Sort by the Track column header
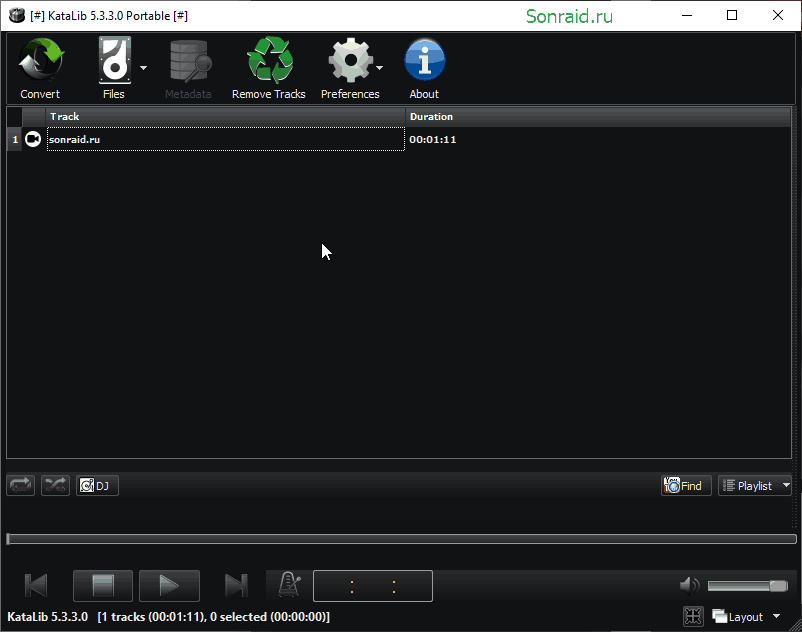The height and width of the screenshot is (632, 802). 225,117
